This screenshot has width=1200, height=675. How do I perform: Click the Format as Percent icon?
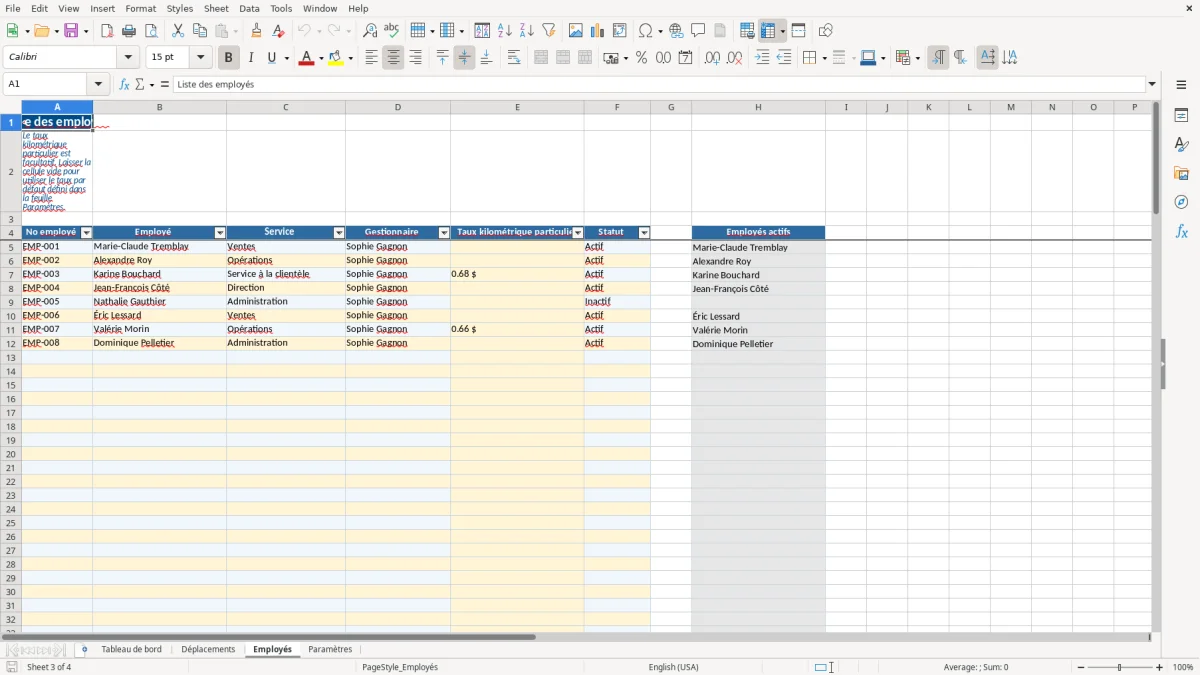point(642,58)
